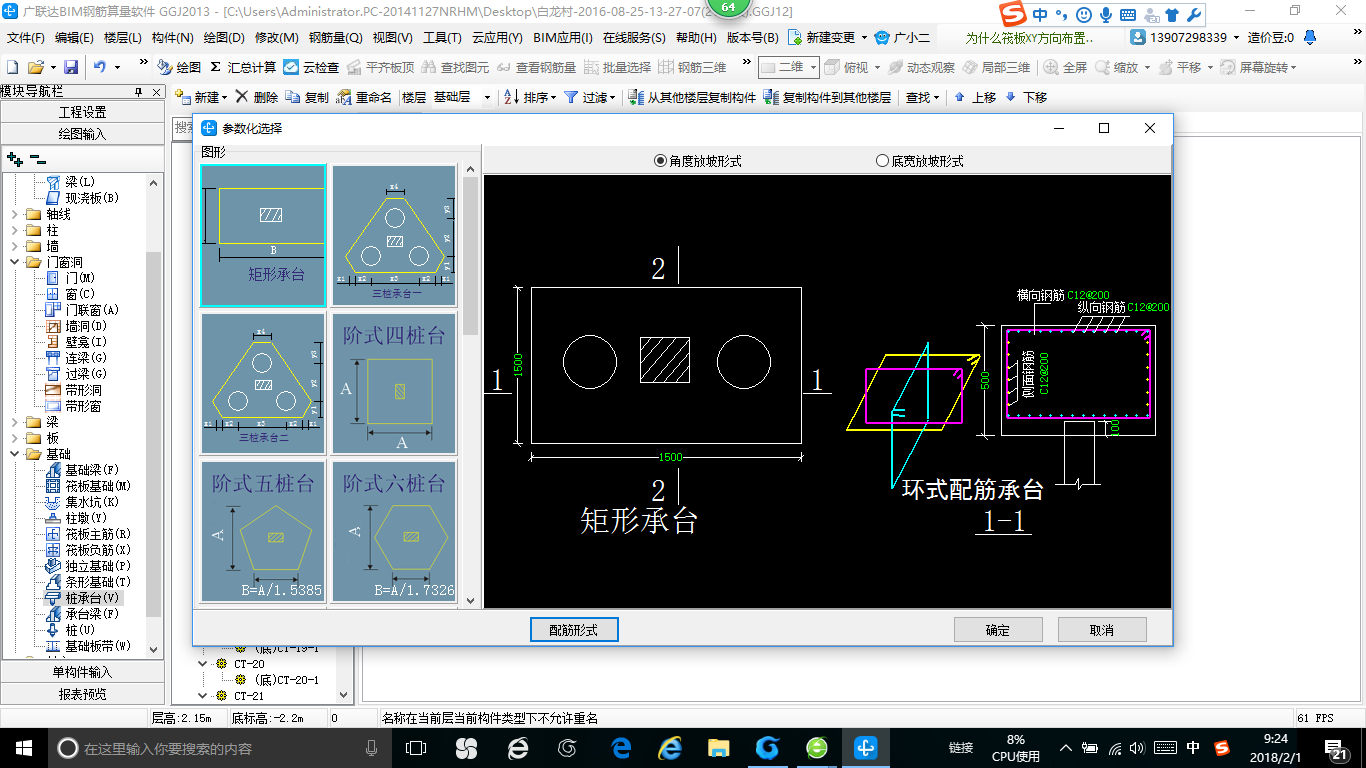Collapse the CT-20 component node
Screen dimensions: 1366x768
[204, 663]
